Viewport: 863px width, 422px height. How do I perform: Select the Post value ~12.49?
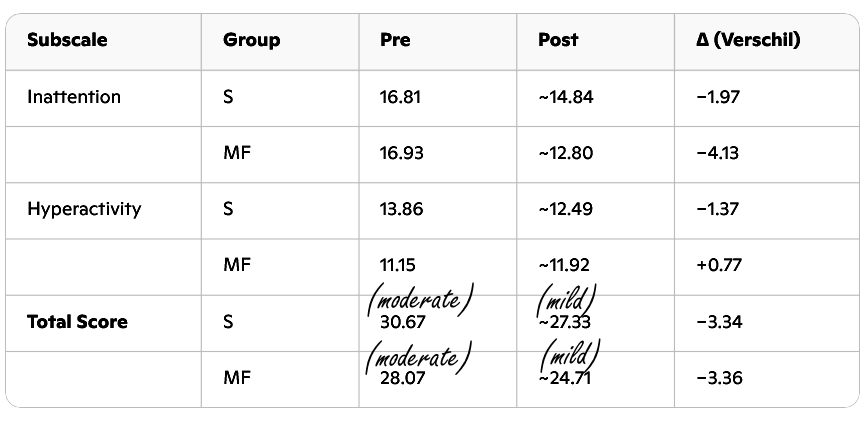565,209
